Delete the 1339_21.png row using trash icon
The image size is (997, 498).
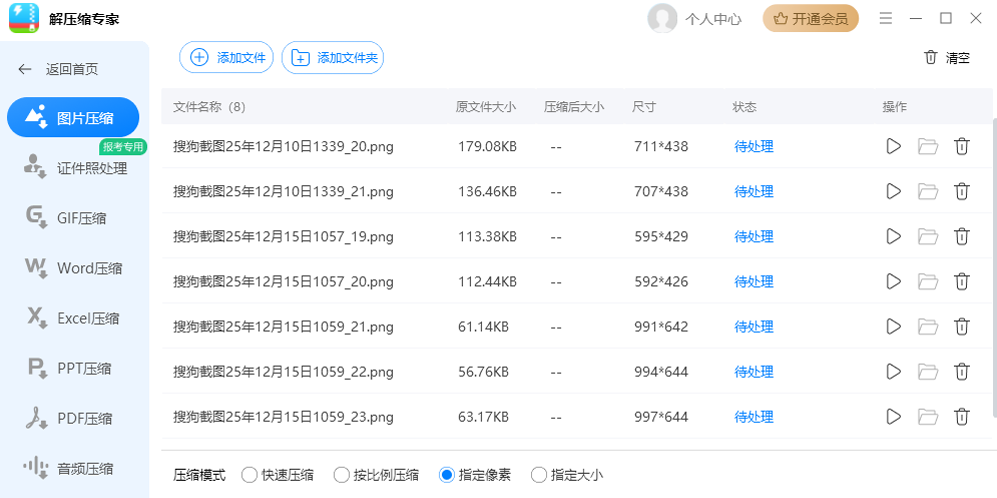tap(961, 192)
